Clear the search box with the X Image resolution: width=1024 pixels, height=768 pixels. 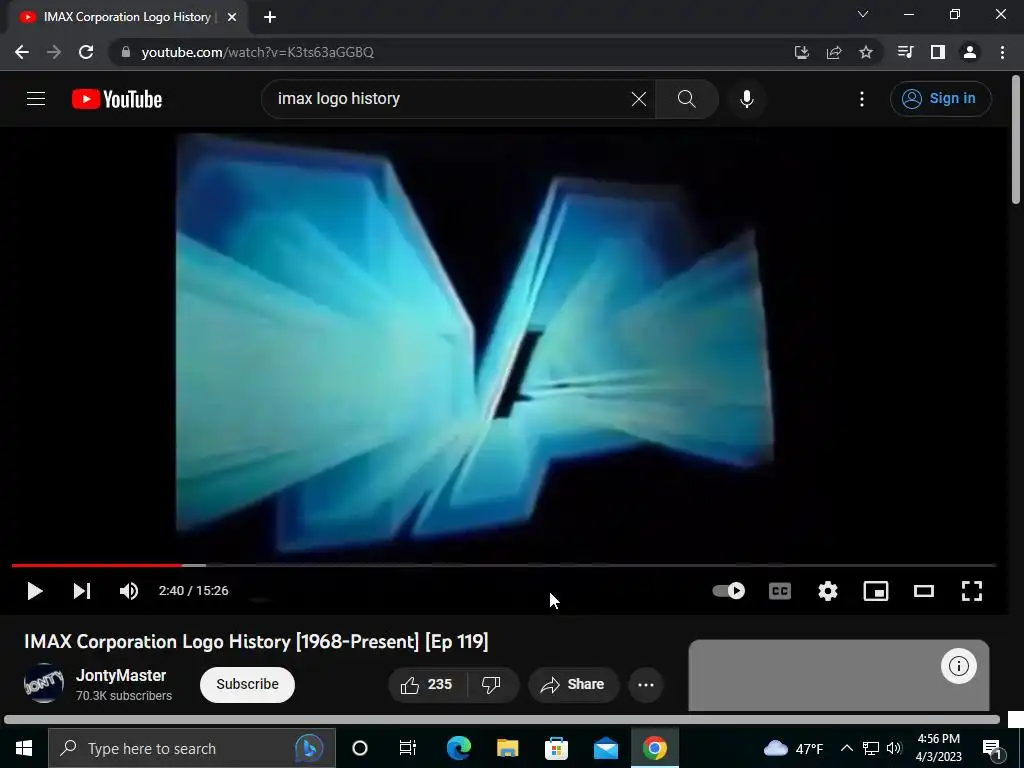[x=639, y=99]
